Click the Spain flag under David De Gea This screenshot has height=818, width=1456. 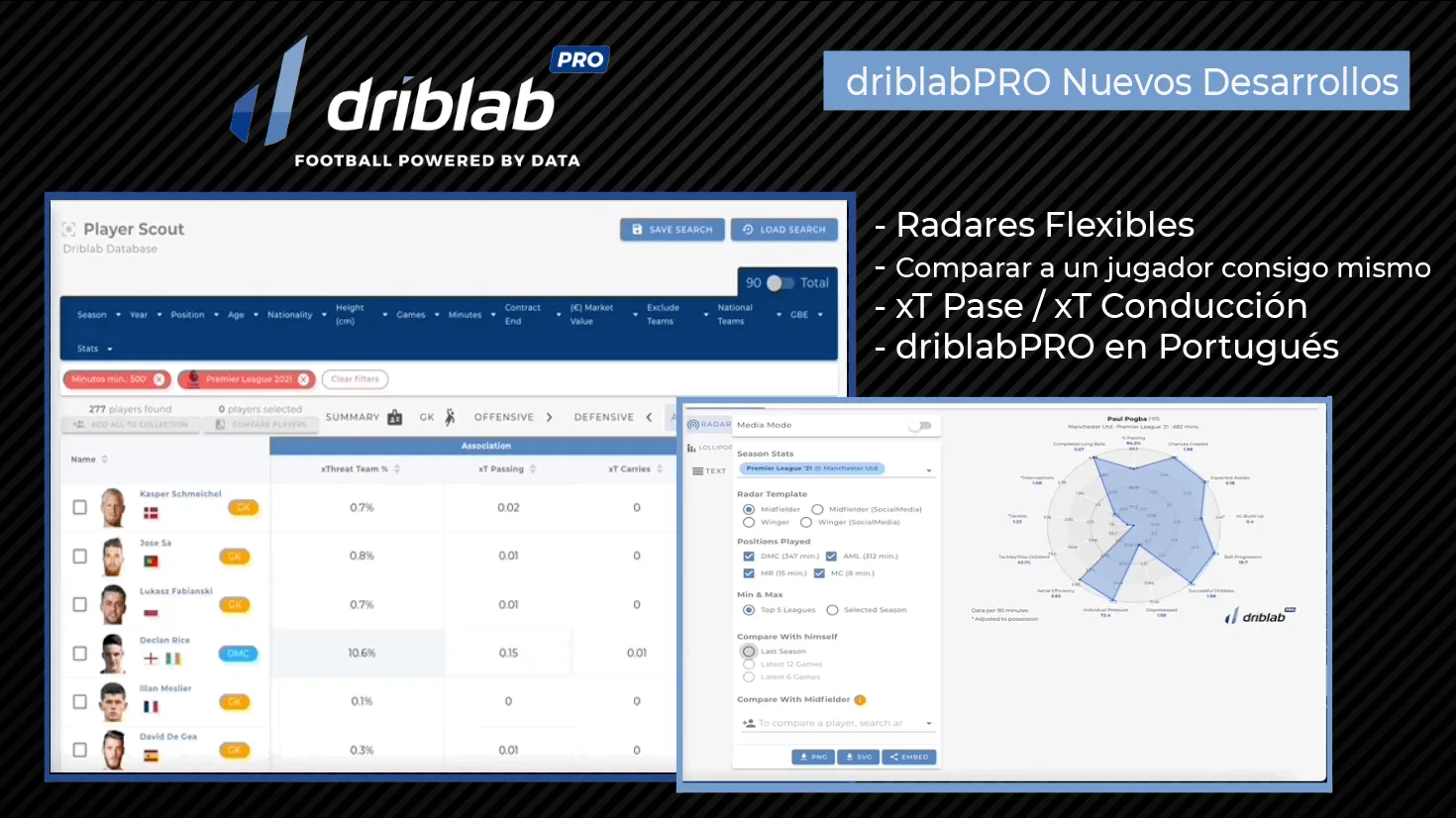coord(151,756)
